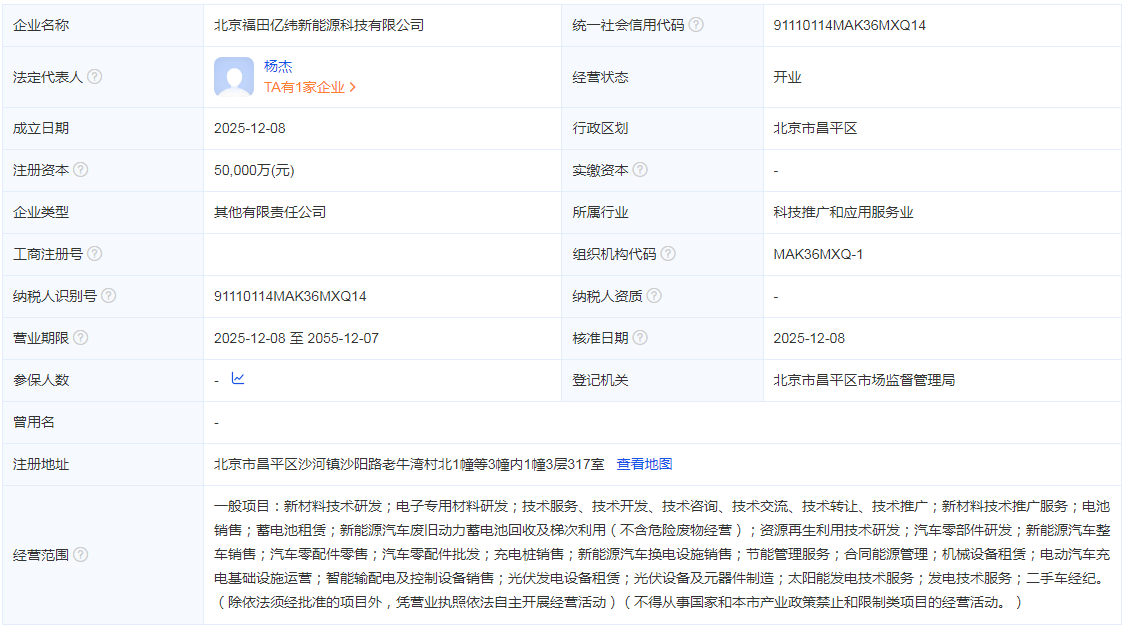Expand the TA有1家企业 link
1125x628 pixels.
tap(310, 87)
